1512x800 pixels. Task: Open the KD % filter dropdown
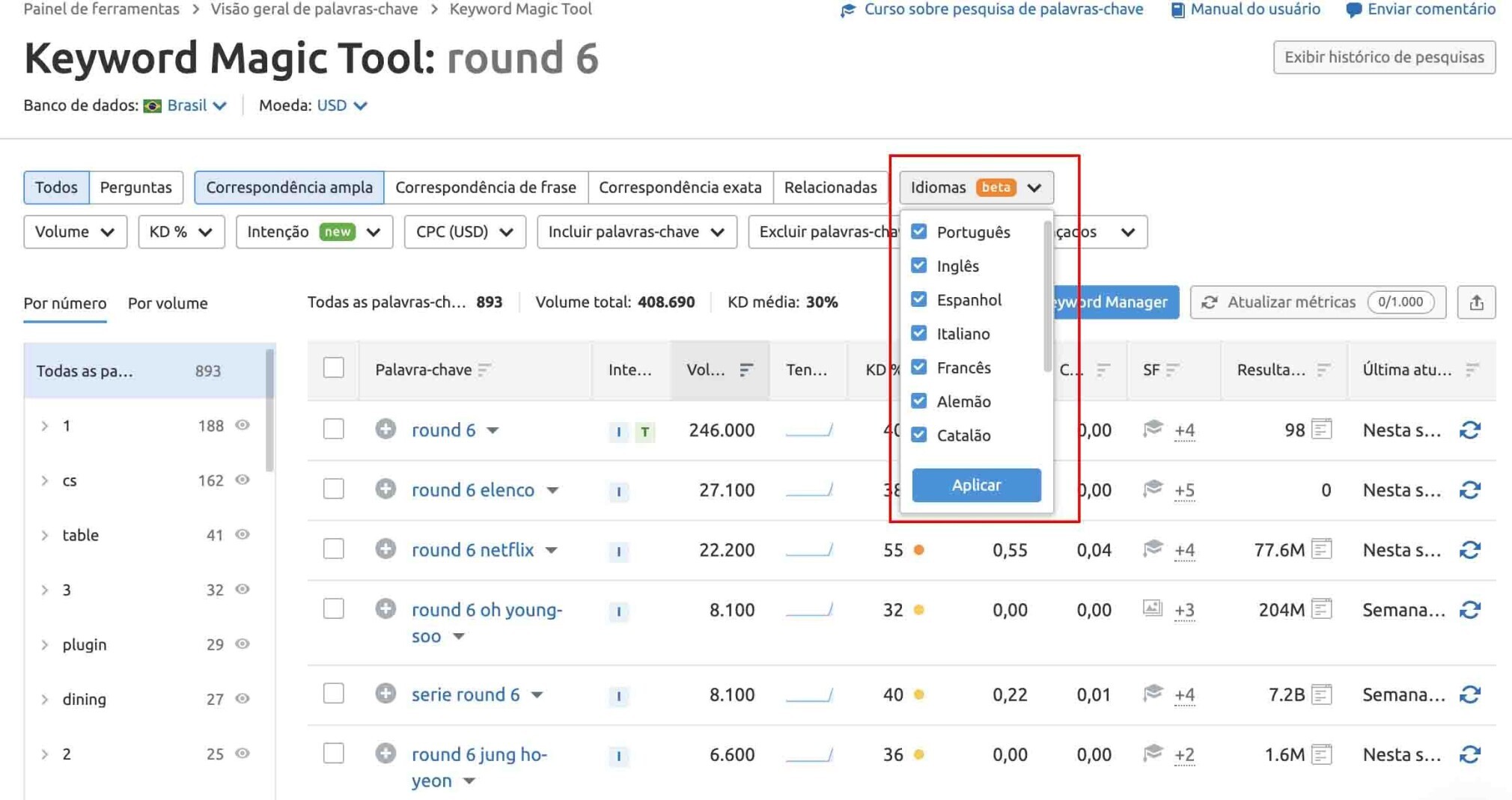181,232
